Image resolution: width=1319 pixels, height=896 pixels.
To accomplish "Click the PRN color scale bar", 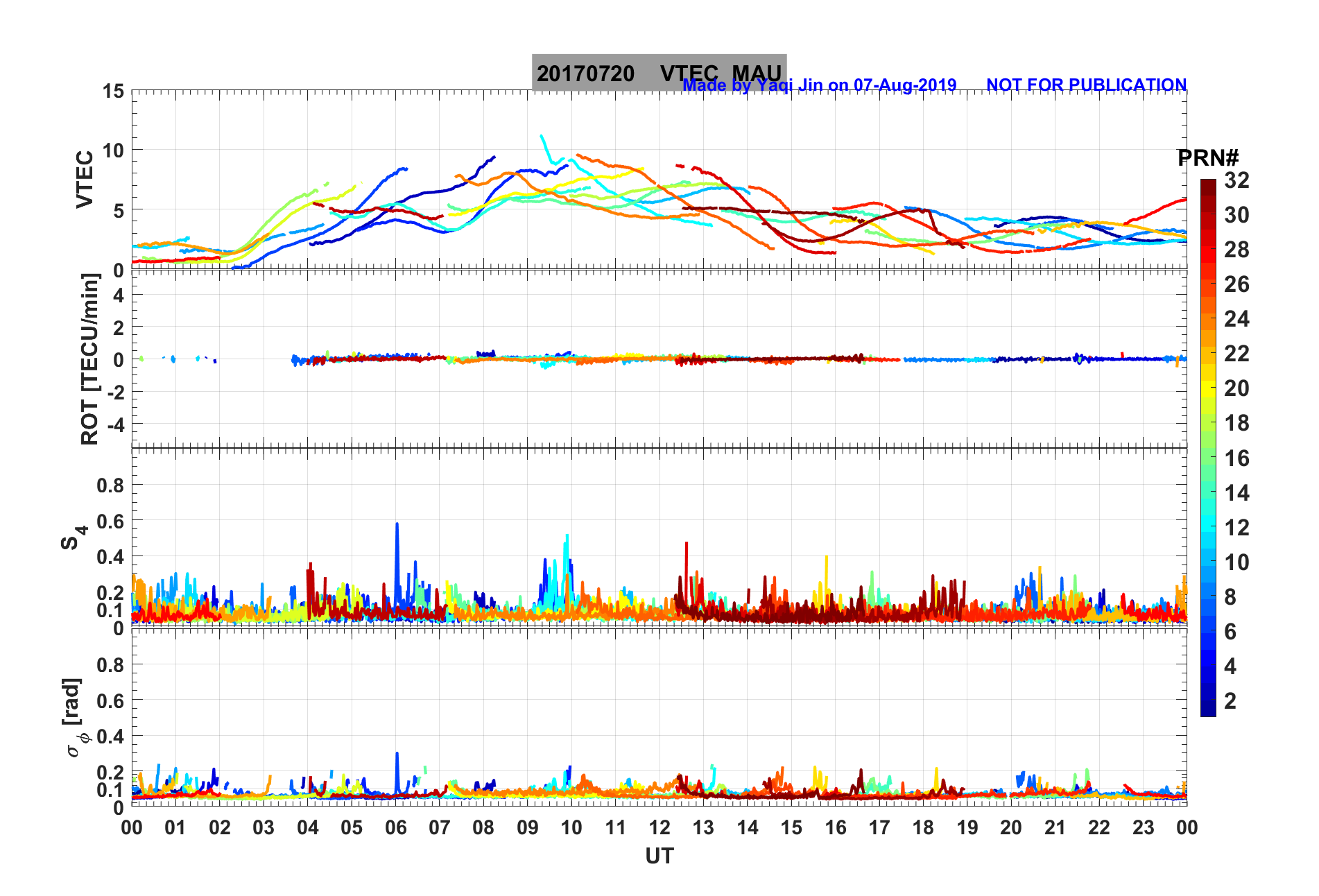I will click(x=1208, y=448).
